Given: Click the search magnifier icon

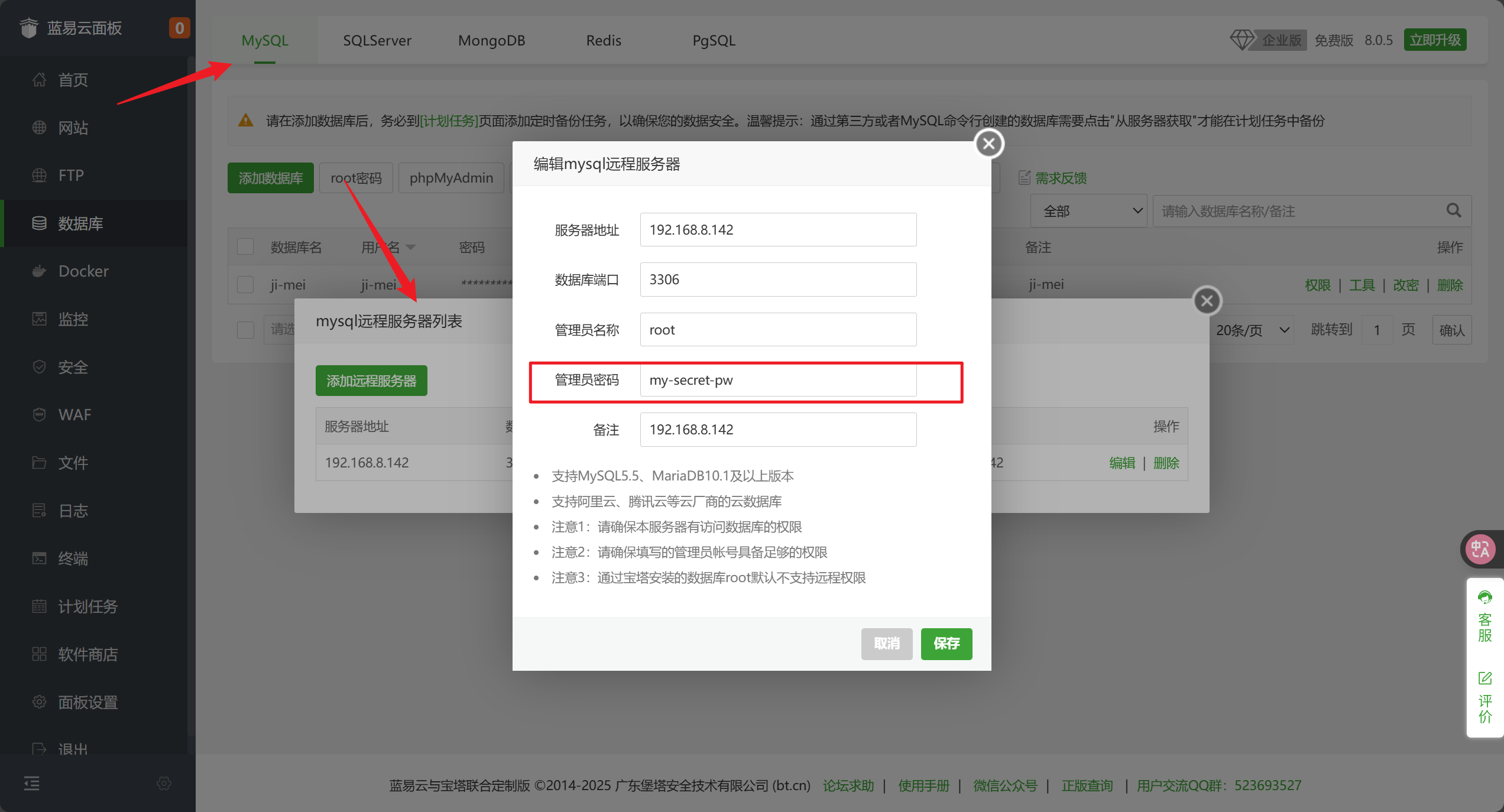Looking at the screenshot, I should coord(1454,211).
